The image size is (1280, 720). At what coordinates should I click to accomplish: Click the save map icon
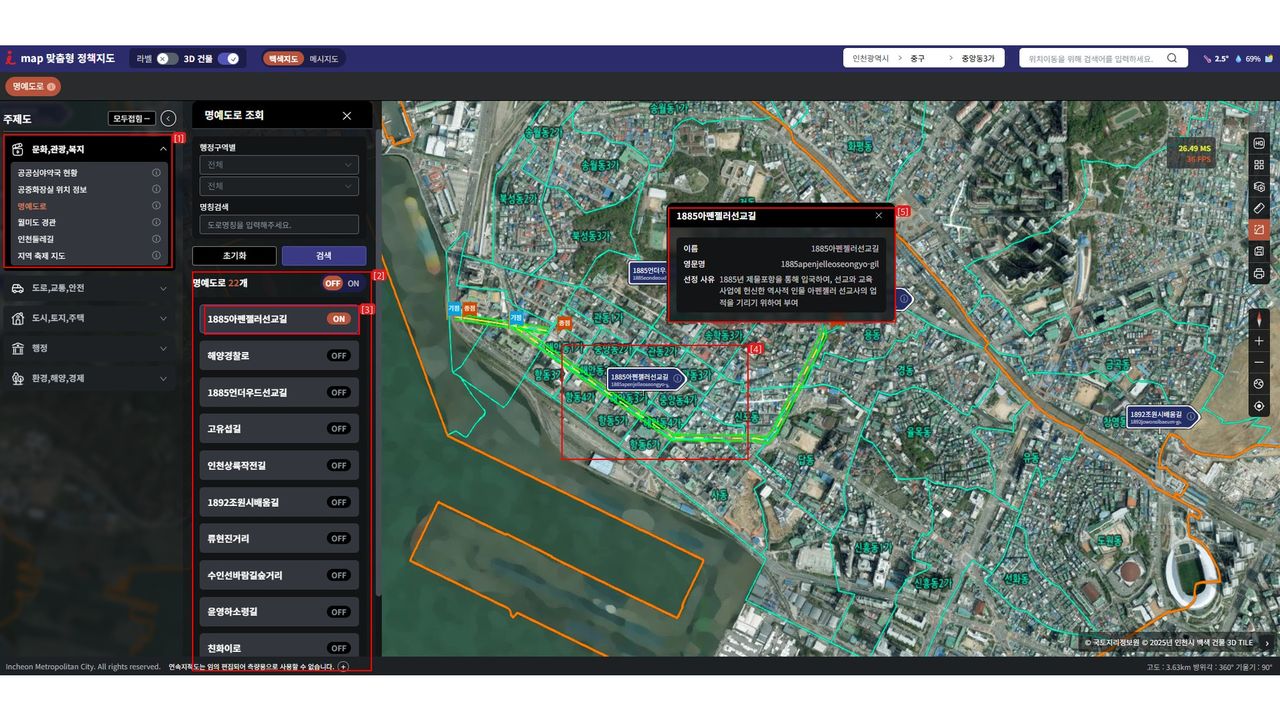pos(1259,251)
